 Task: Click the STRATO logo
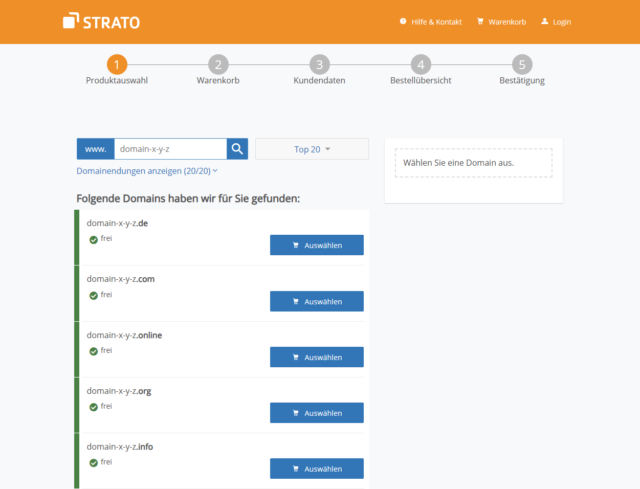point(100,20)
